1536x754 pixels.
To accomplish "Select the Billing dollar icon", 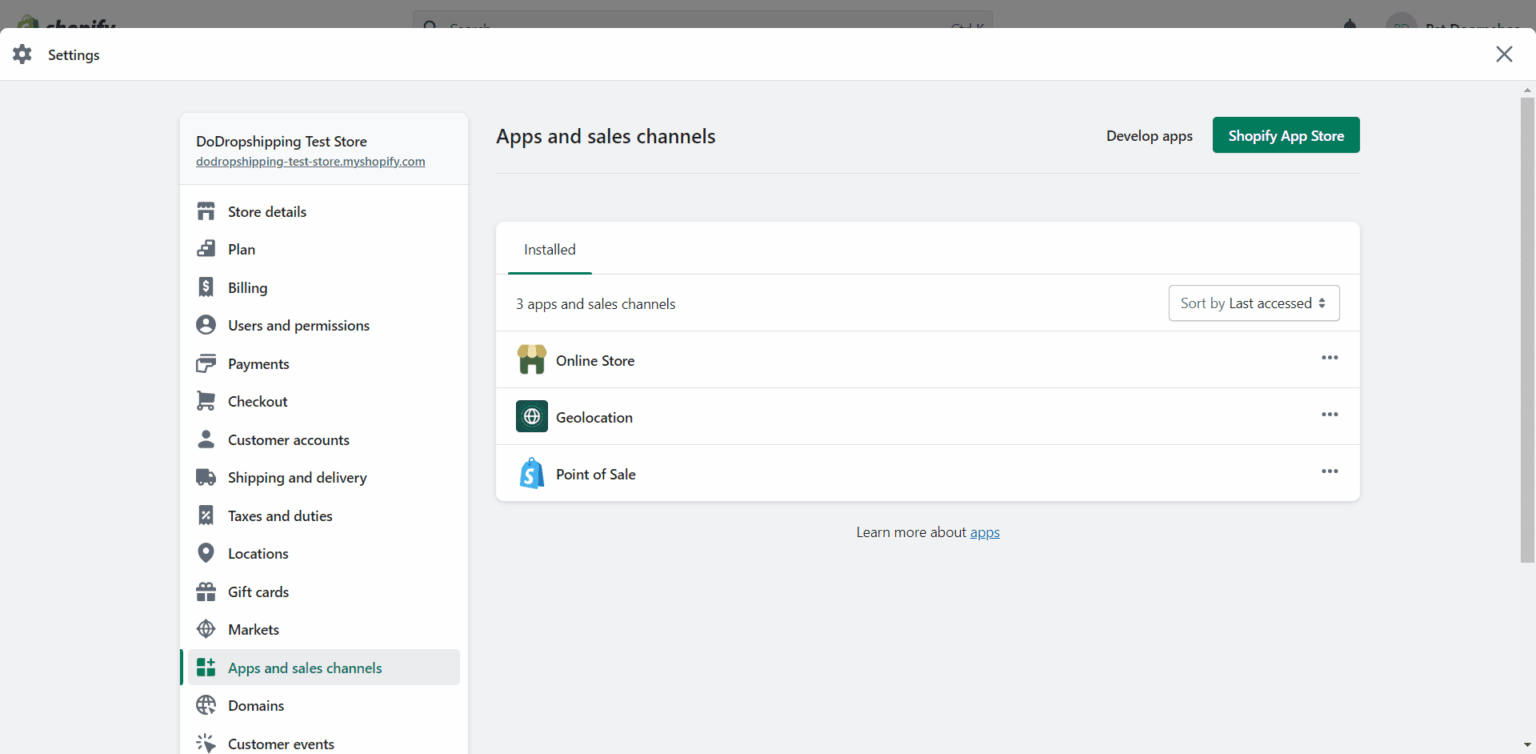I will coord(206,287).
